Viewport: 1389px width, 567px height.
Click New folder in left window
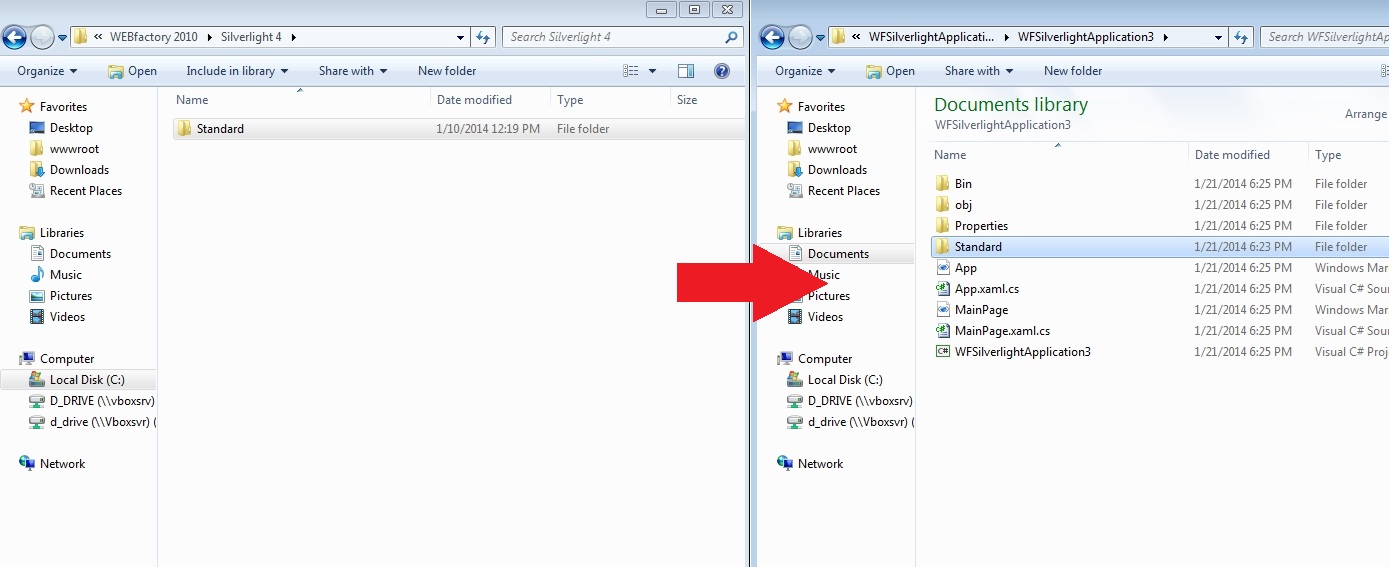pyautogui.click(x=447, y=71)
